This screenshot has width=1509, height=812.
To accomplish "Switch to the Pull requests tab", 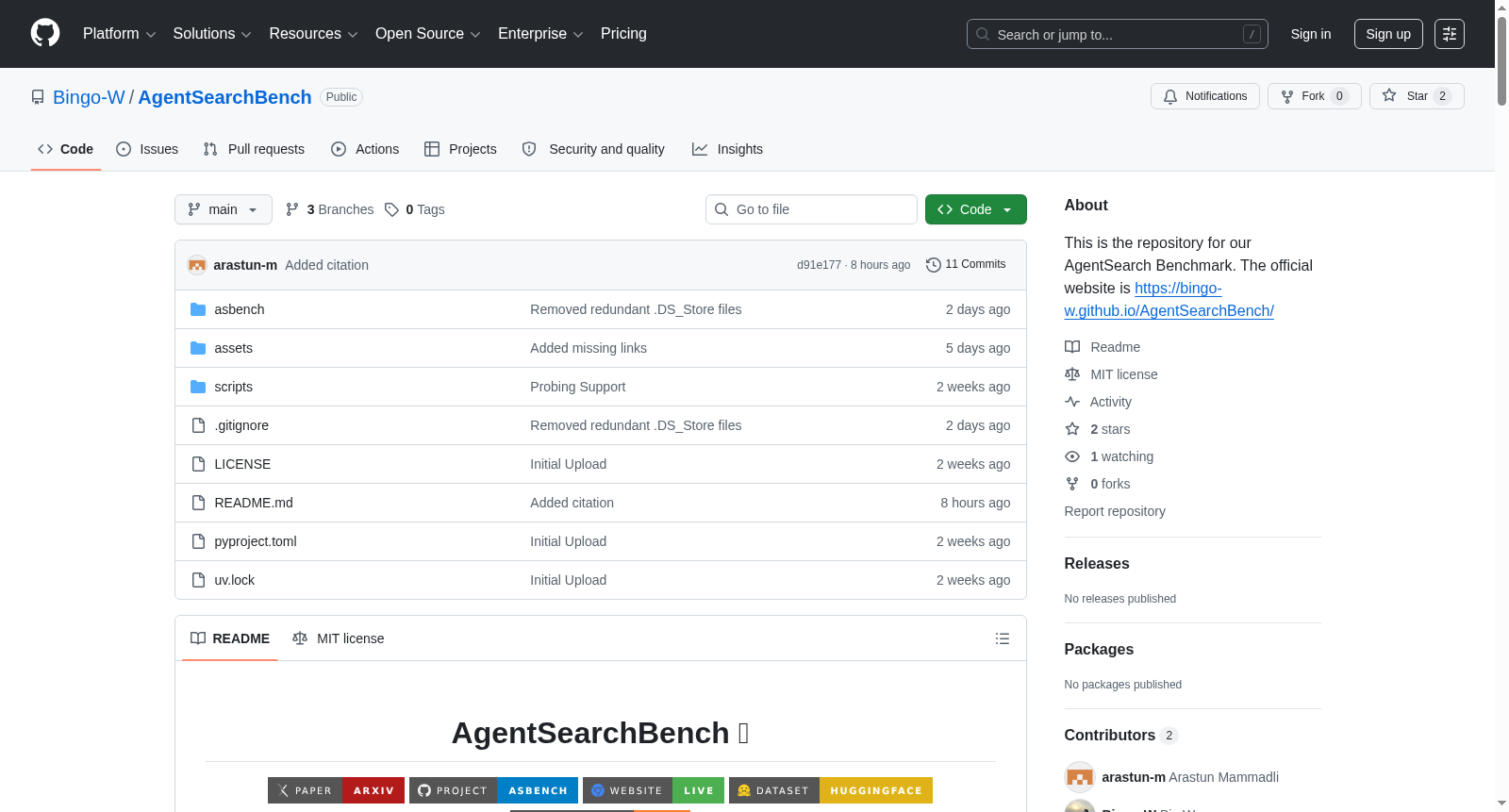I will click(x=254, y=149).
